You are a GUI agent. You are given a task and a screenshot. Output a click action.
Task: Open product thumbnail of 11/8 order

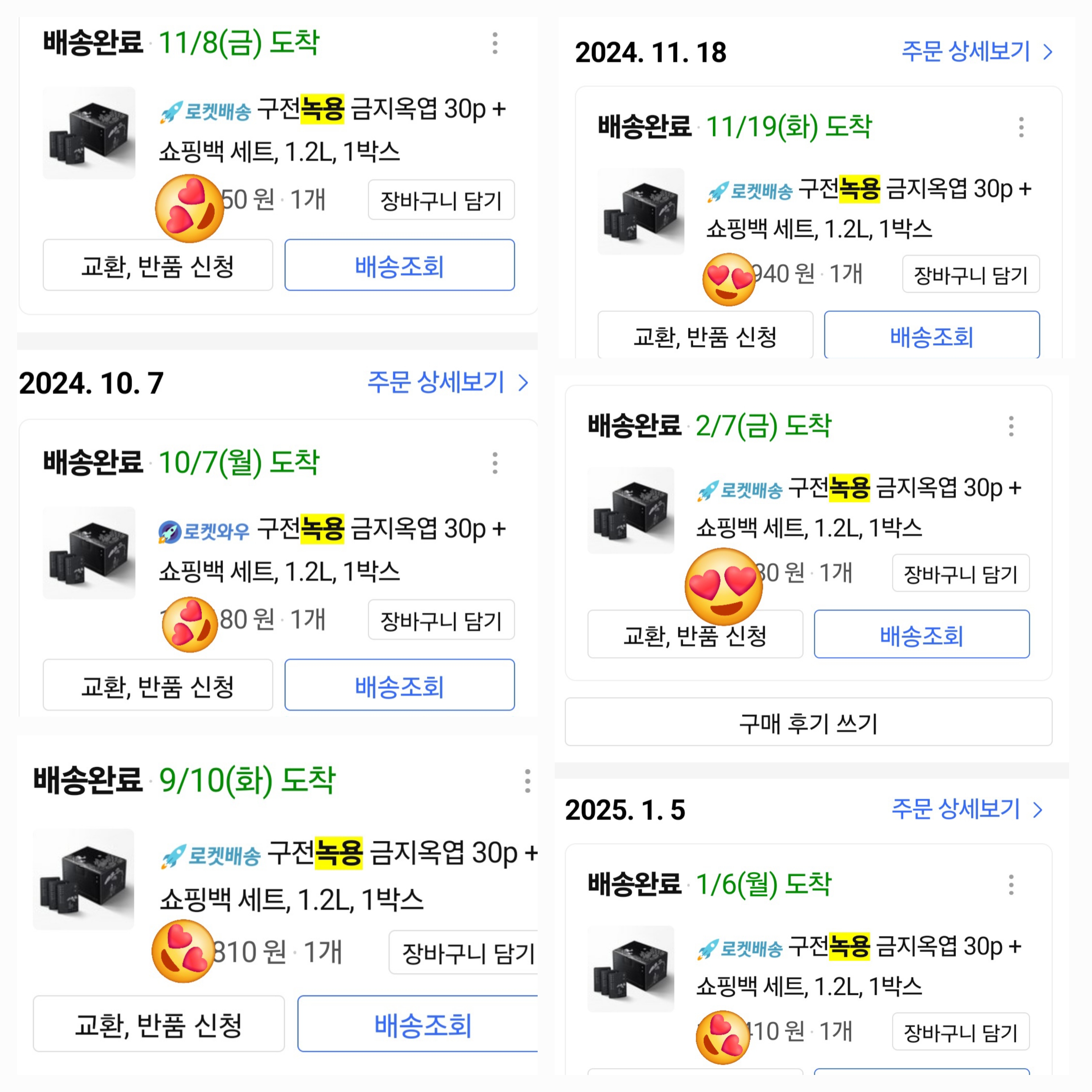[x=89, y=133]
